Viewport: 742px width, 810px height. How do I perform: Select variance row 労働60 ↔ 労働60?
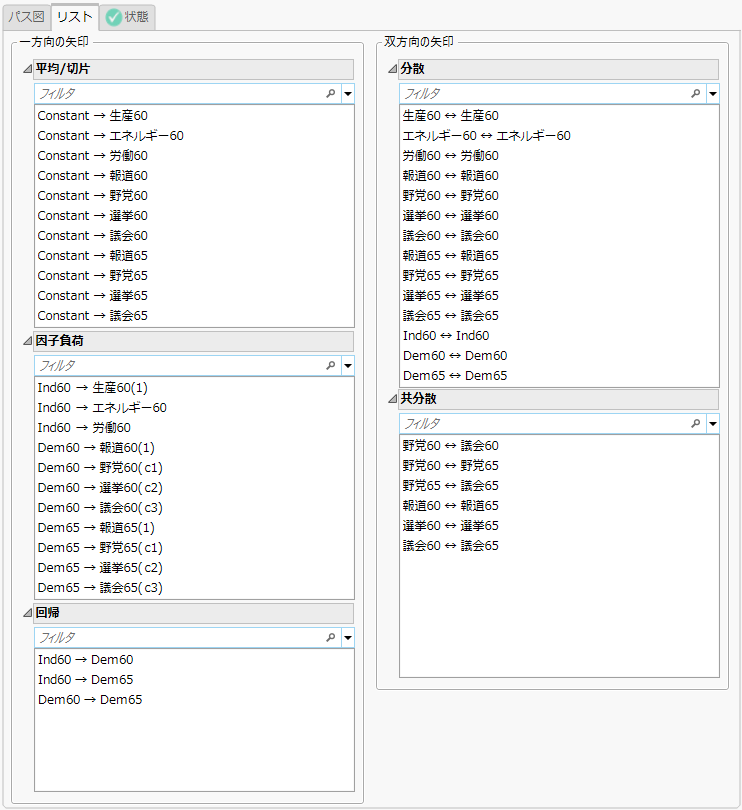click(x=559, y=155)
